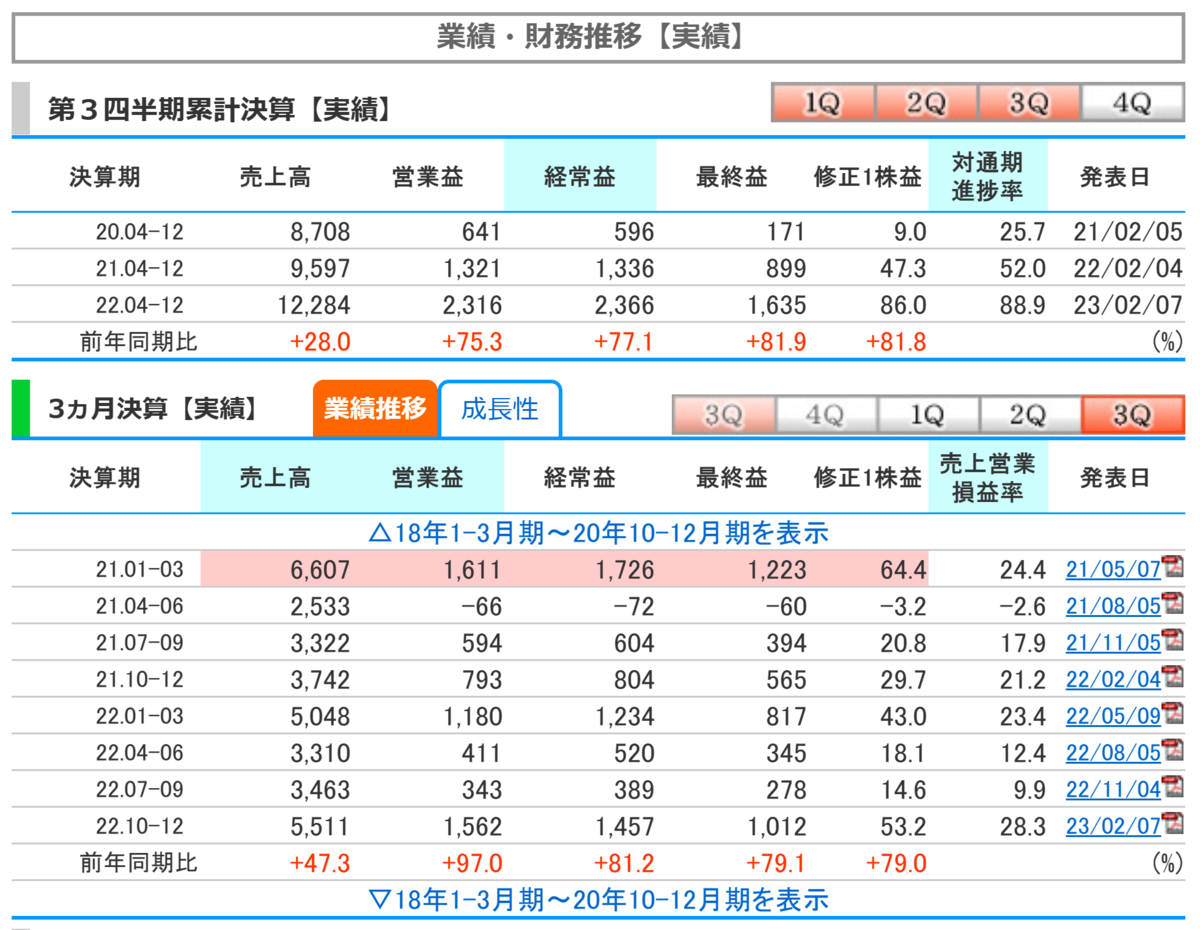The height and width of the screenshot is (930, 1200).
Task: Click 売上営業損益率 column header
Action: (x=988, y=477)
